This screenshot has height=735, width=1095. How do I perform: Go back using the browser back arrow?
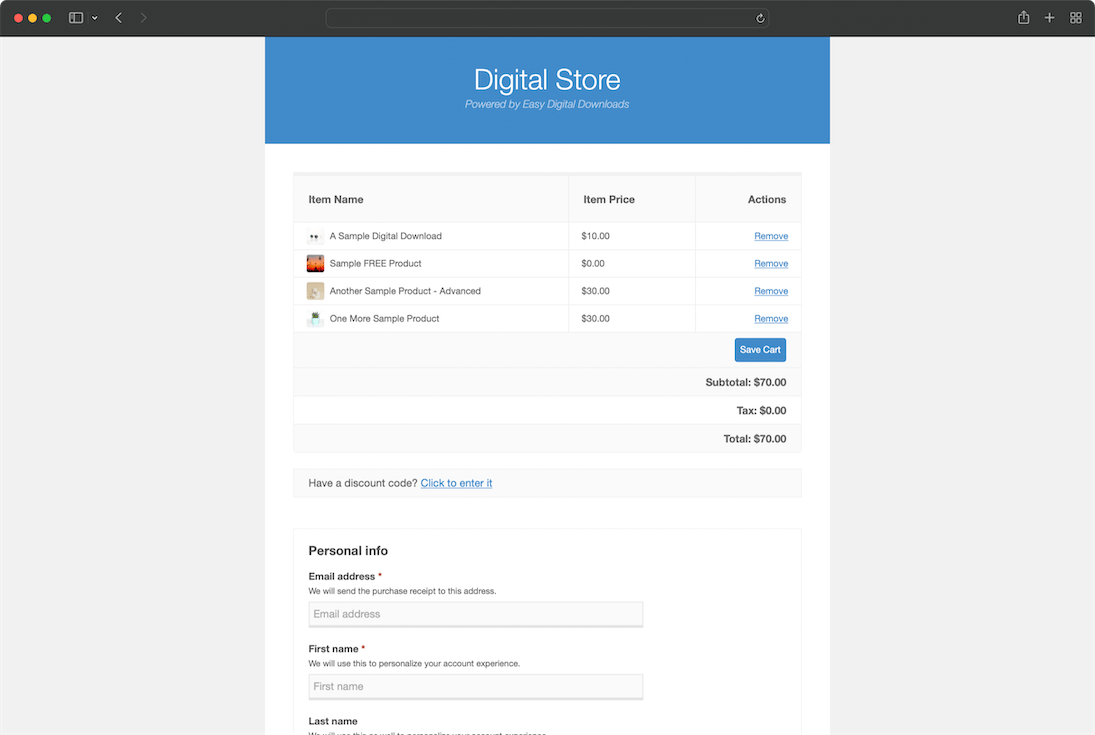coord(119,18)
